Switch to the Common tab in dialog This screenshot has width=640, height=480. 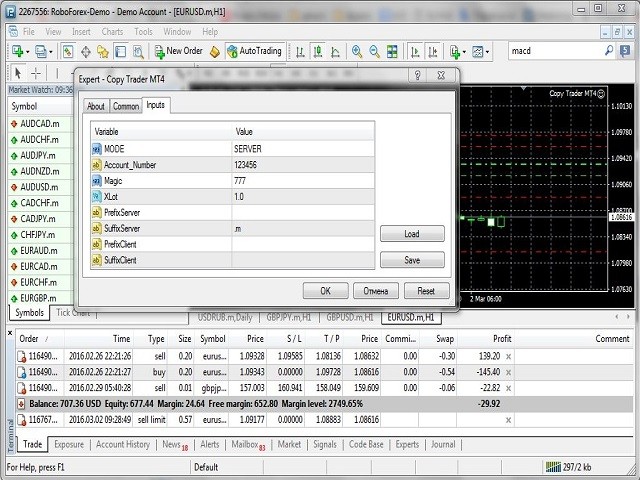(126, 106)
